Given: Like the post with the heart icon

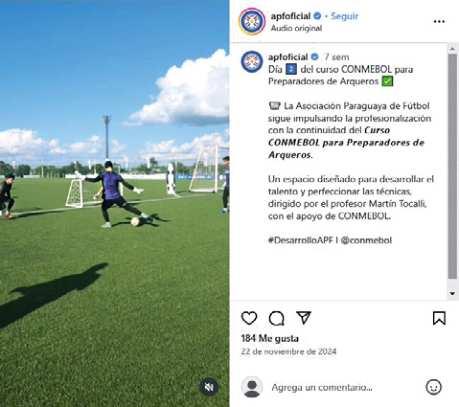Looking at the screenshot, I should click(x=249, y=318).
